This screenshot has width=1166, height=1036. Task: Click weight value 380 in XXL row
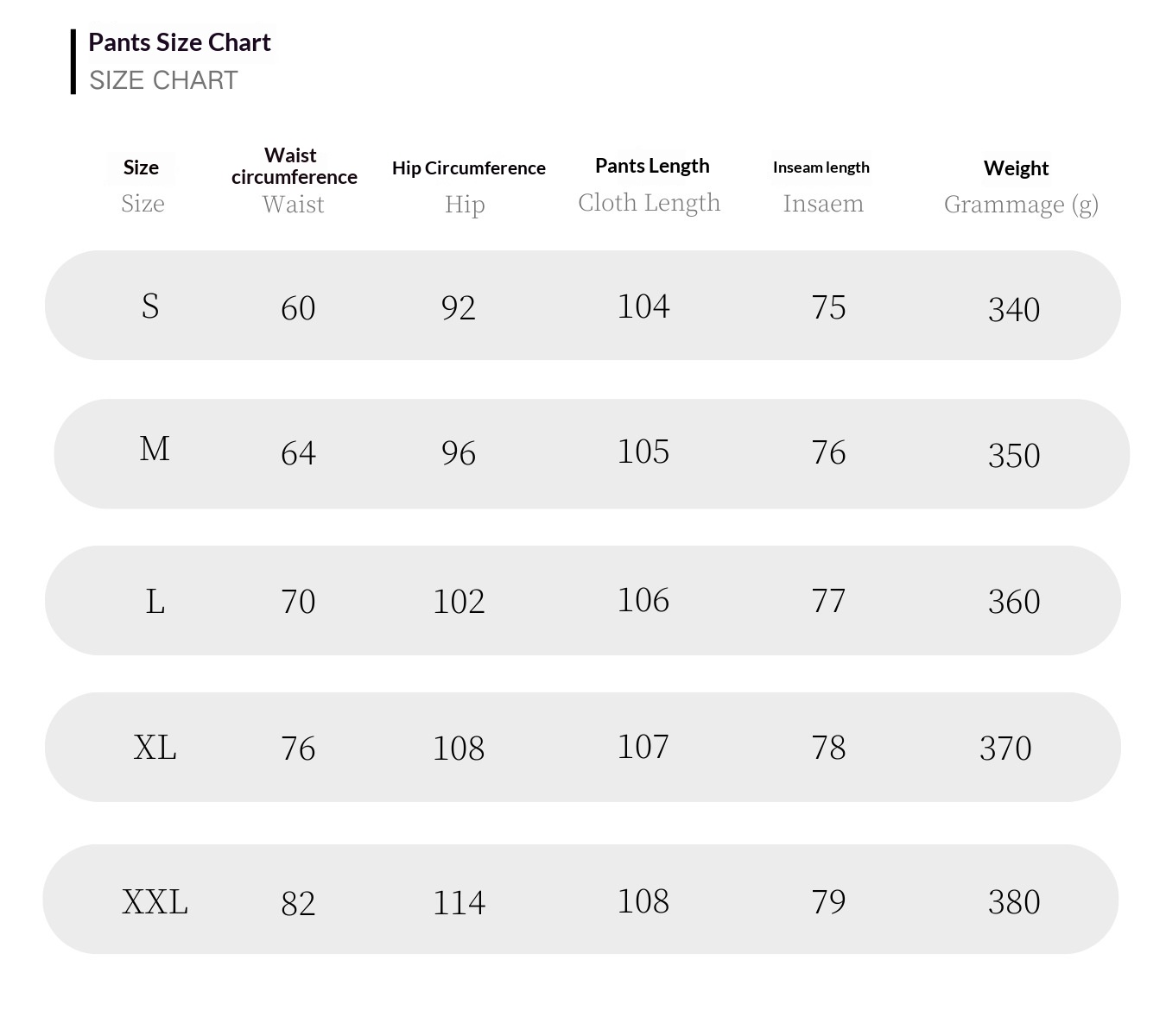pyautogui.click(x=1013, y=902)
